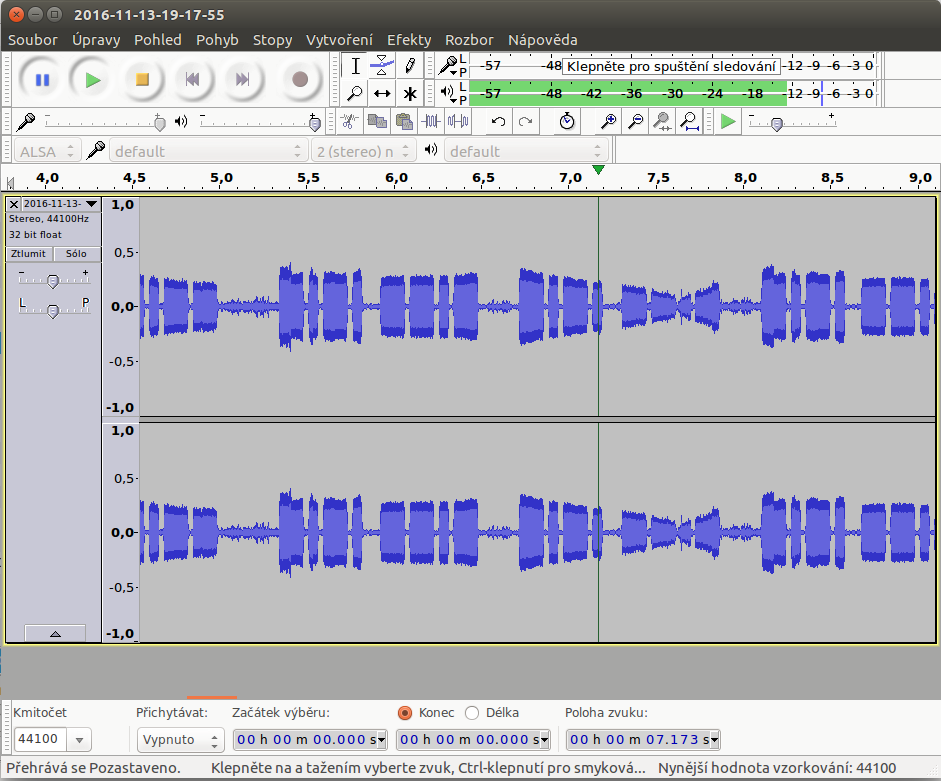941x781 pixels.
Task: Select the Multi-tool asterisk icon
Action: click(x=409, y=94)
